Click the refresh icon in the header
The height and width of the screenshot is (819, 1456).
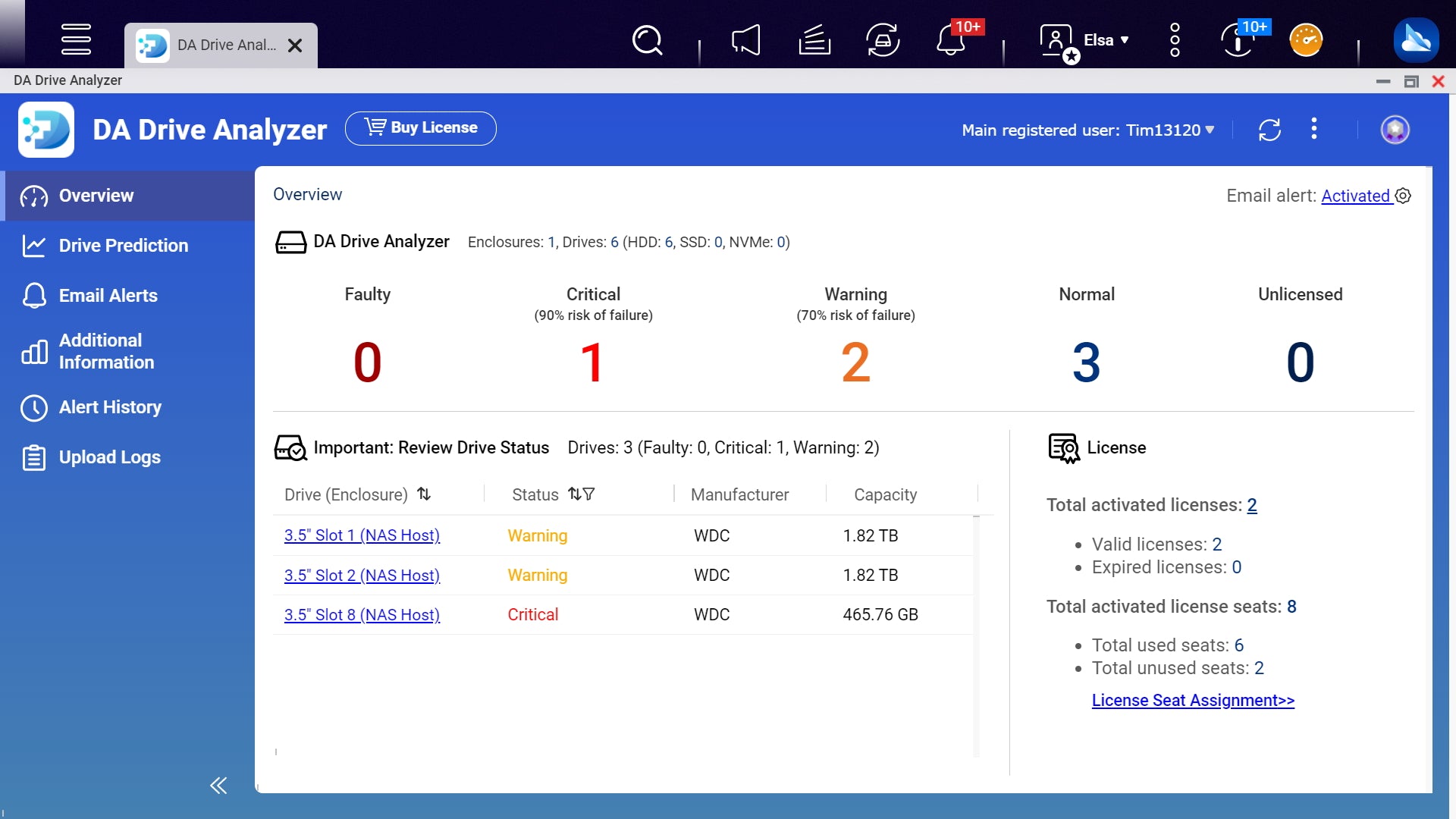1269,130
